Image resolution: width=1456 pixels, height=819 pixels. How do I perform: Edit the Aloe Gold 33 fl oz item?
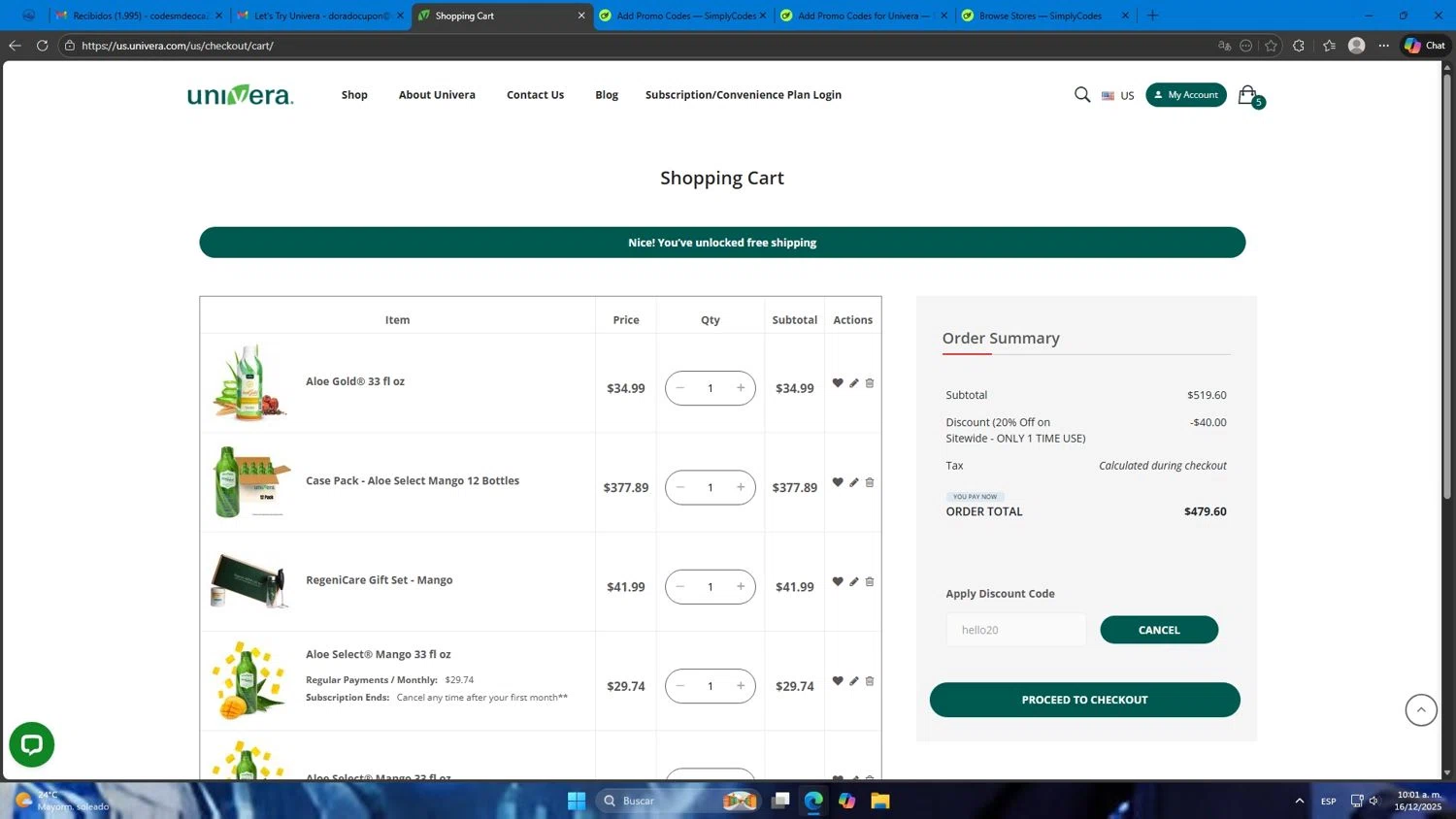(x=854, y=383)
